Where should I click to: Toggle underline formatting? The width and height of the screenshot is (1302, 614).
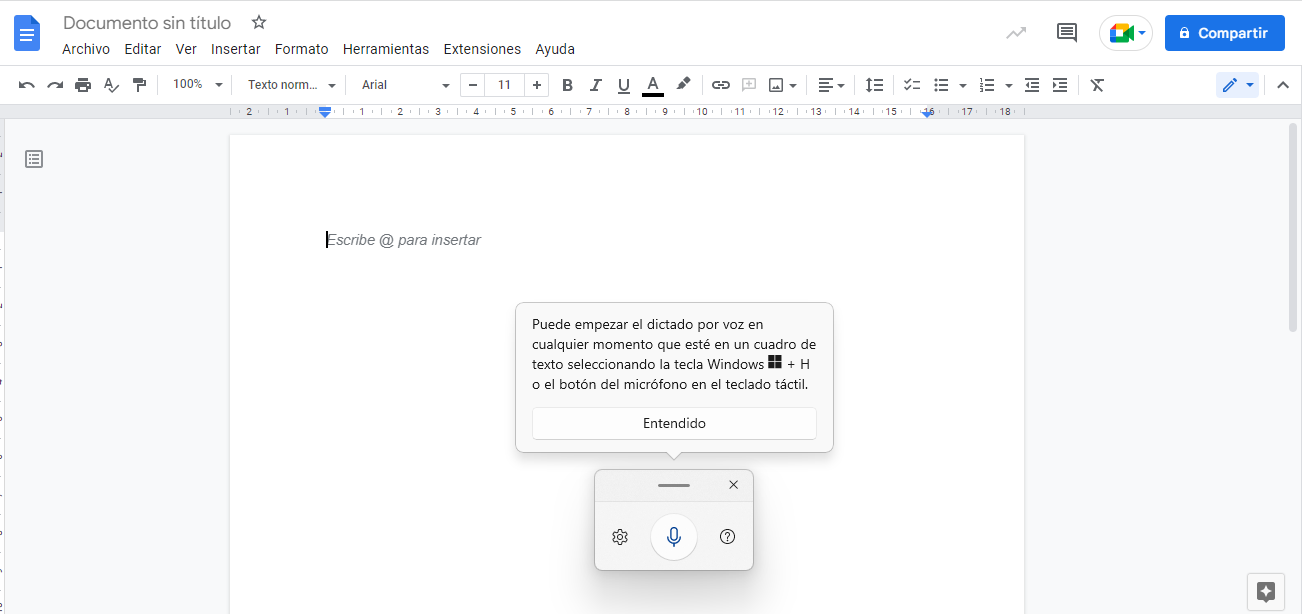[624, 85]
